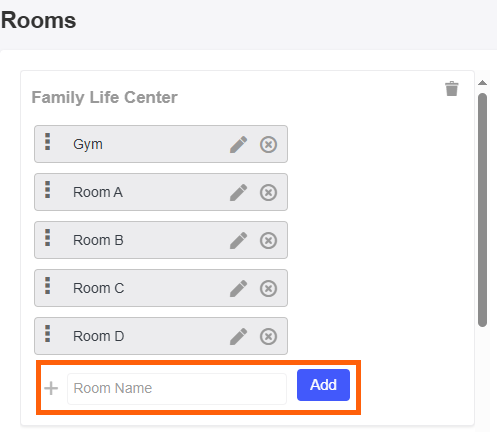Edit the Room B name
Screen dimensions: 497x432
pyautogui.click(x=239, y=240)
